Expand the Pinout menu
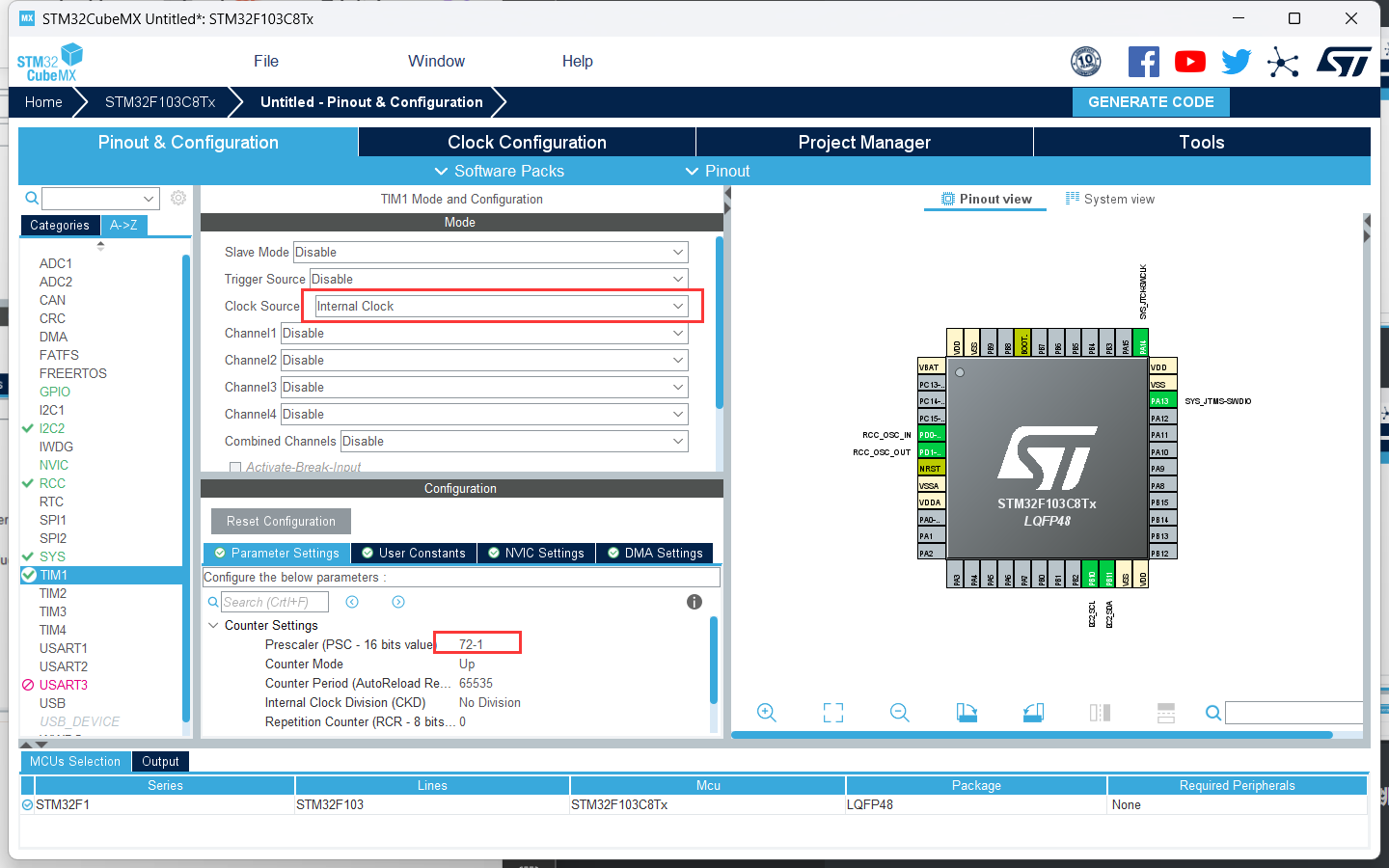The height and width of the screenshot is (868, 1389). point(718,171)
